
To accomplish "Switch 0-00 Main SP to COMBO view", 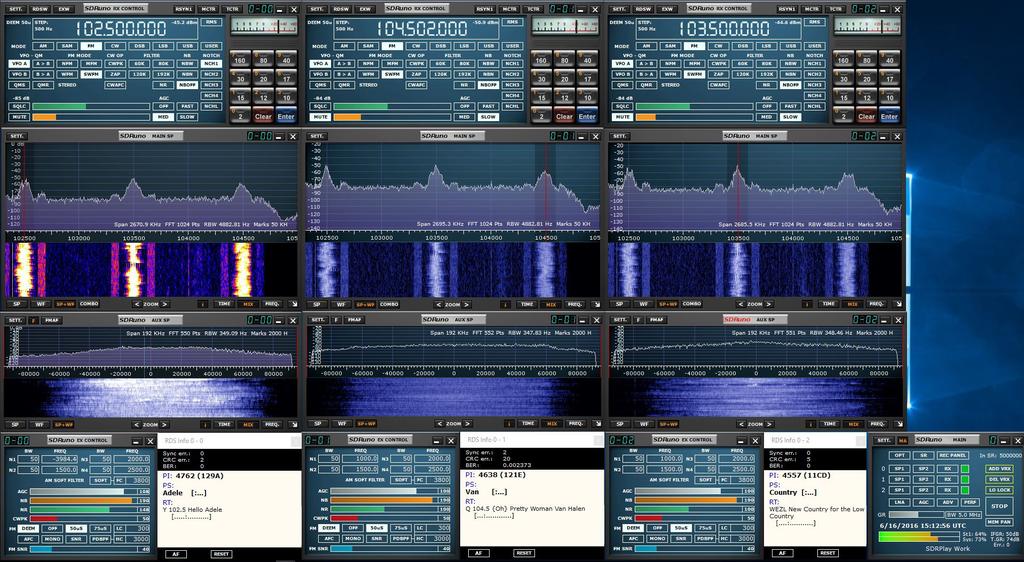I will click(88, 304).
